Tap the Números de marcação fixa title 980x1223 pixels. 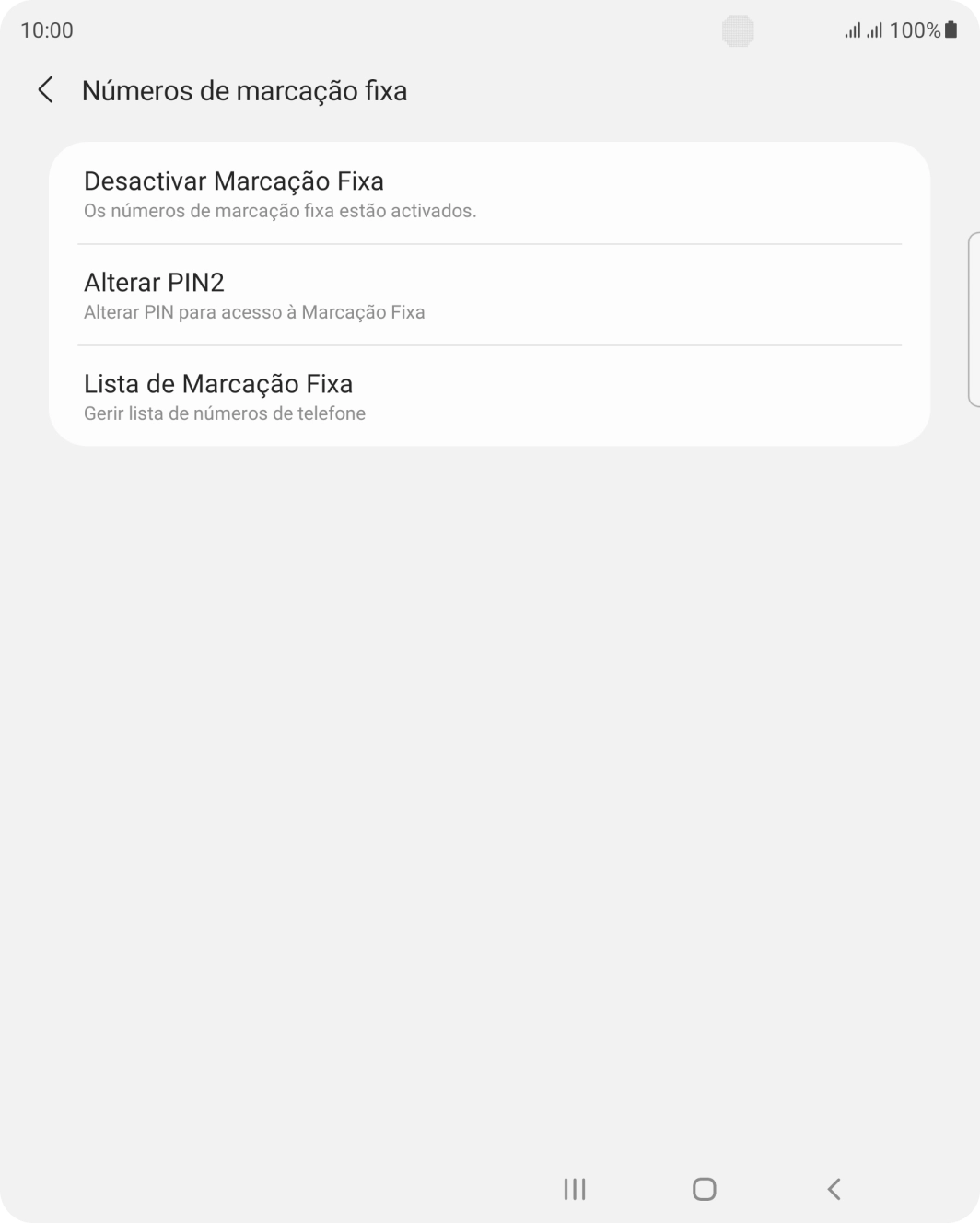tap(245, 91)
